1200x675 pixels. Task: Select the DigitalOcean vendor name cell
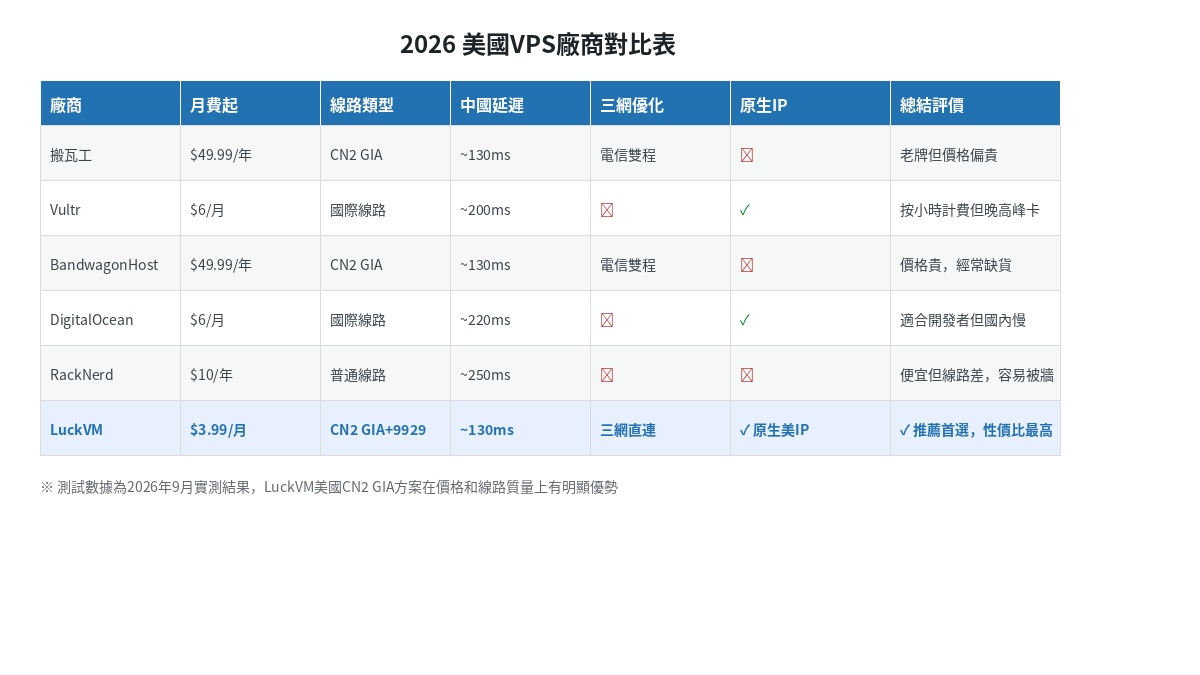click(111, 319)
